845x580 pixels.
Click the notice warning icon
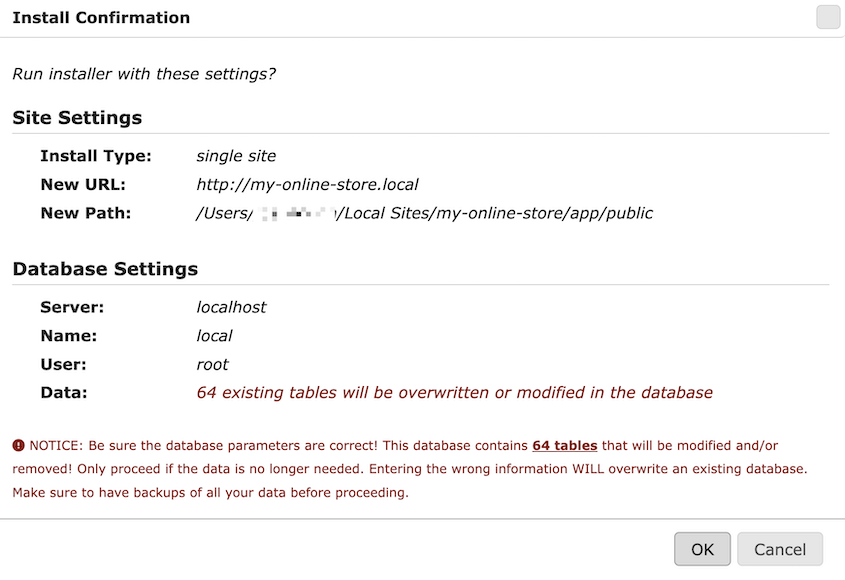(18, 445)
